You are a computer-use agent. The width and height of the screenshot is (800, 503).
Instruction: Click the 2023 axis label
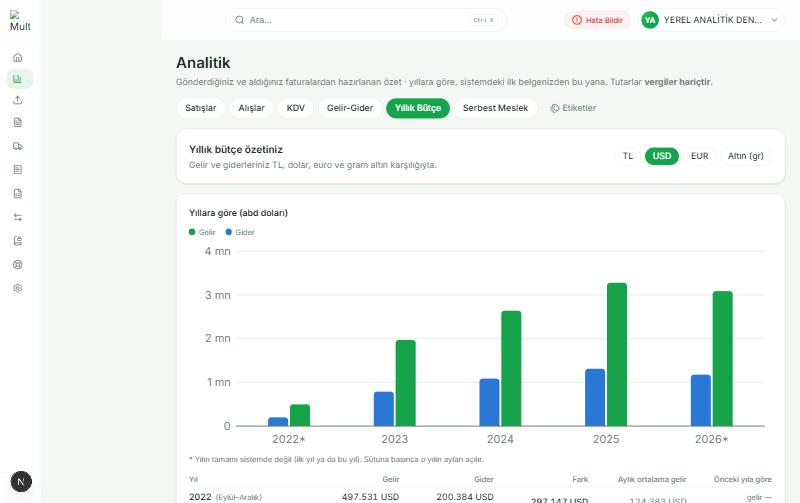pos(395,439)
